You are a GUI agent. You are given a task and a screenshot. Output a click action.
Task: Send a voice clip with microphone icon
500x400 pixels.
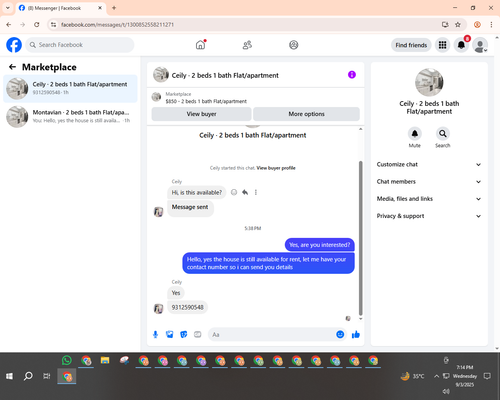pos(155,334)
